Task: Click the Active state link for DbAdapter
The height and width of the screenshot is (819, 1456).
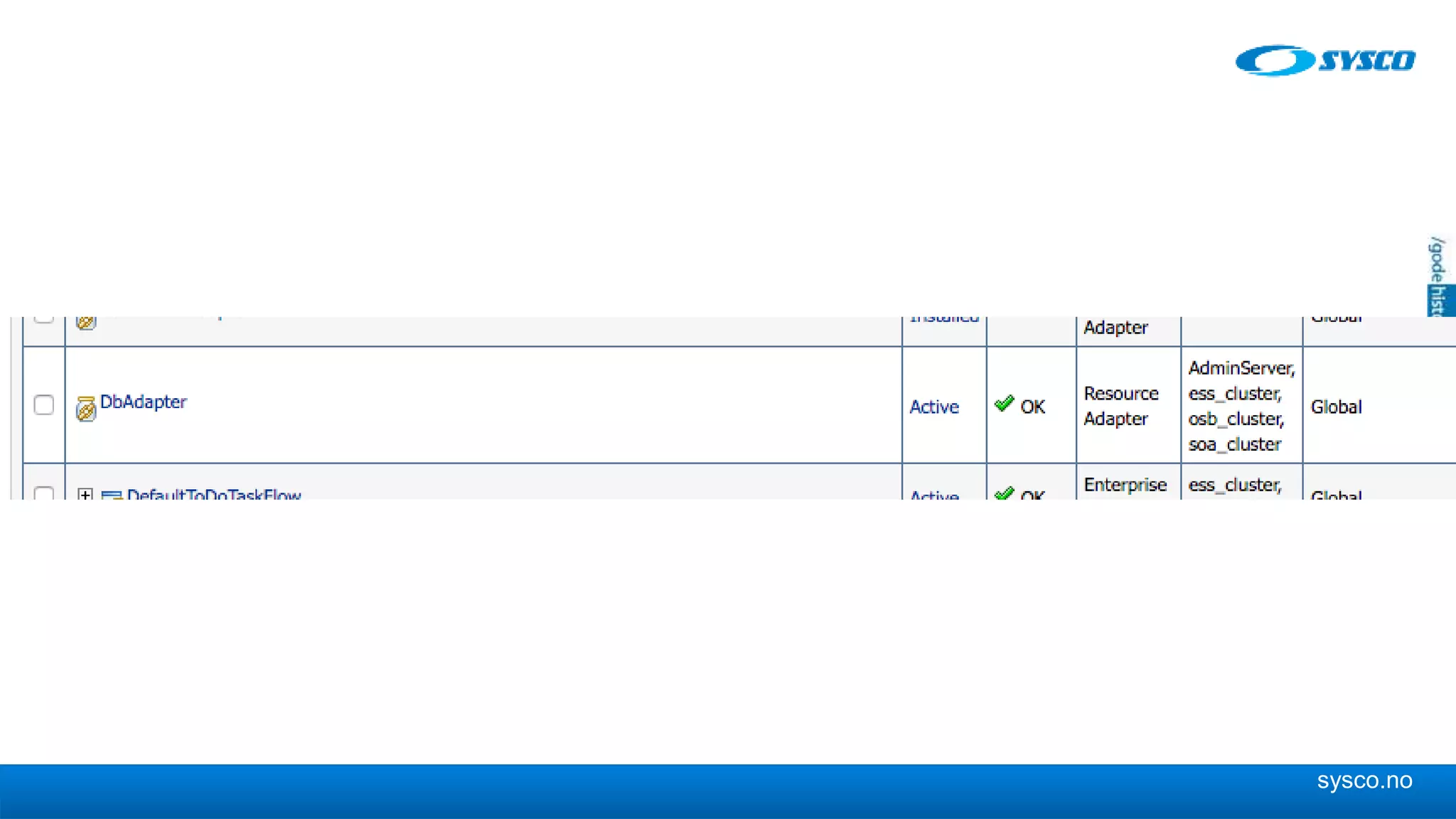Action: coord(934,407)
